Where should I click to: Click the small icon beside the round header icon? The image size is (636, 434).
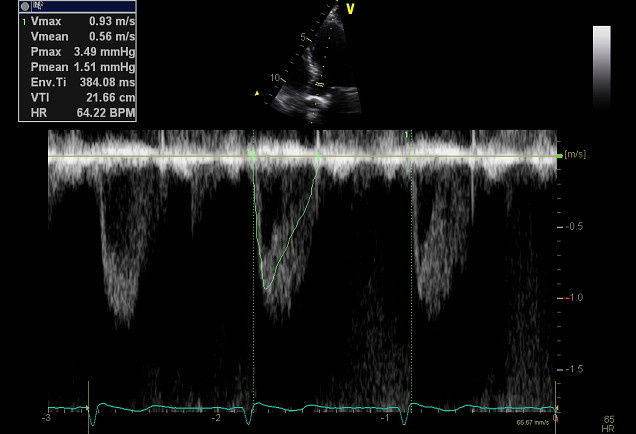(37, 6)
